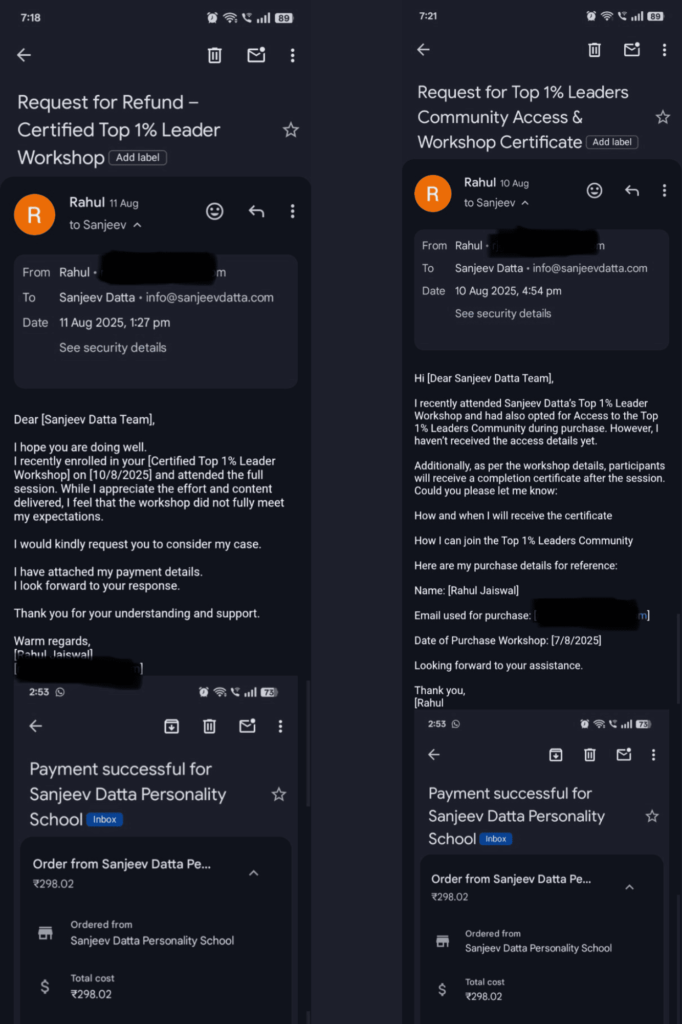Star the Top 1% Leaders Community Access email

pos(662,117)
